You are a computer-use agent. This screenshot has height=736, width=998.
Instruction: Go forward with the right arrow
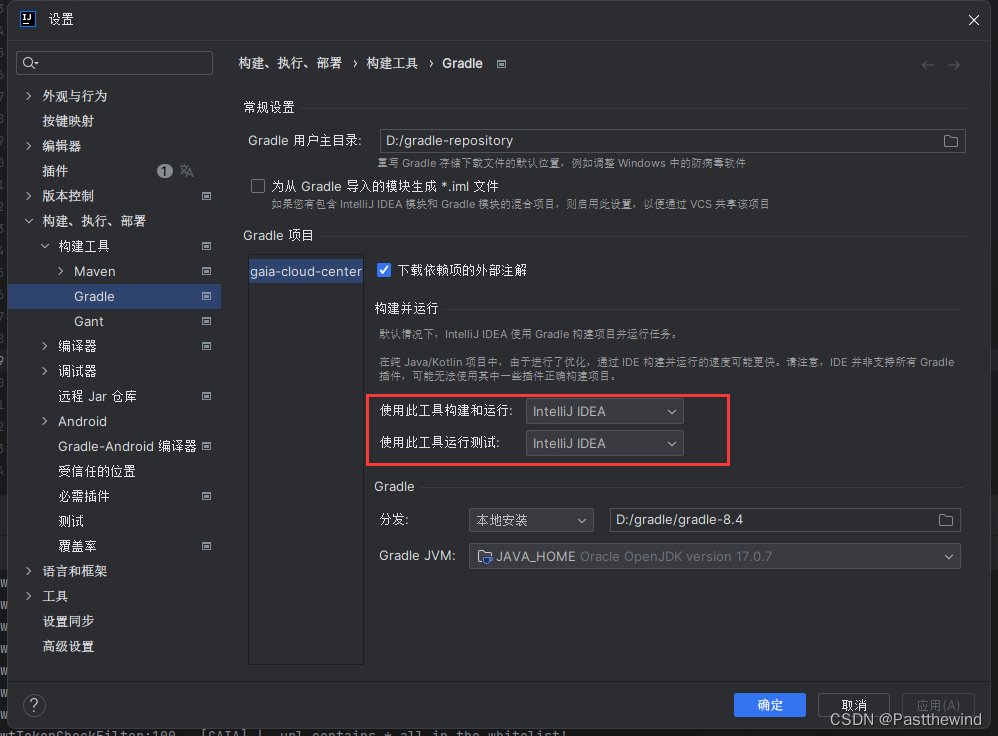point(953,64)
